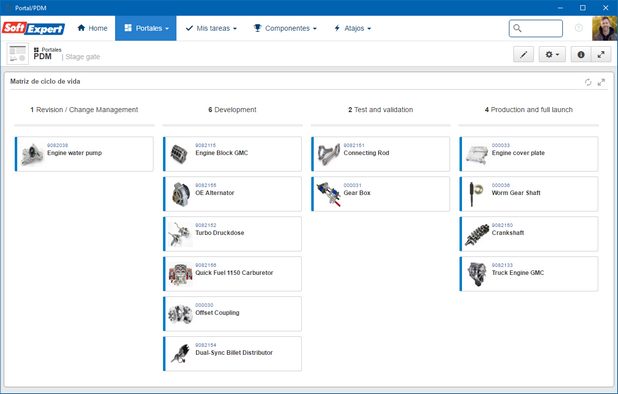Click the Portales breadcrumb label
618x394 pixels.
[x=51, y=50]
